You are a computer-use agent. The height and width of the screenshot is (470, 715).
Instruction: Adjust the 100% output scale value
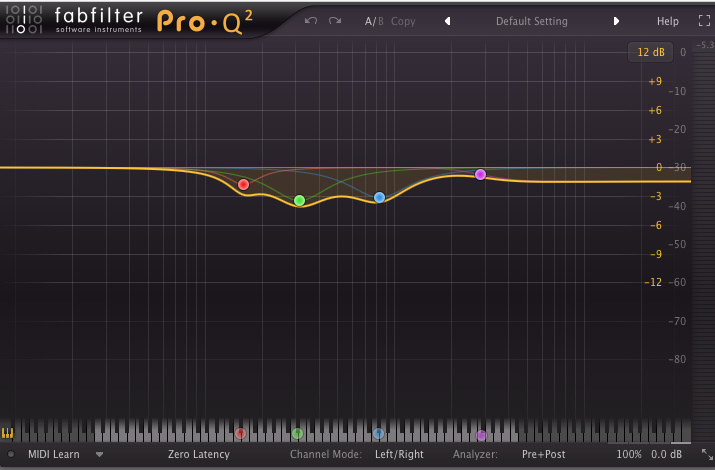[x=629, y=455]
